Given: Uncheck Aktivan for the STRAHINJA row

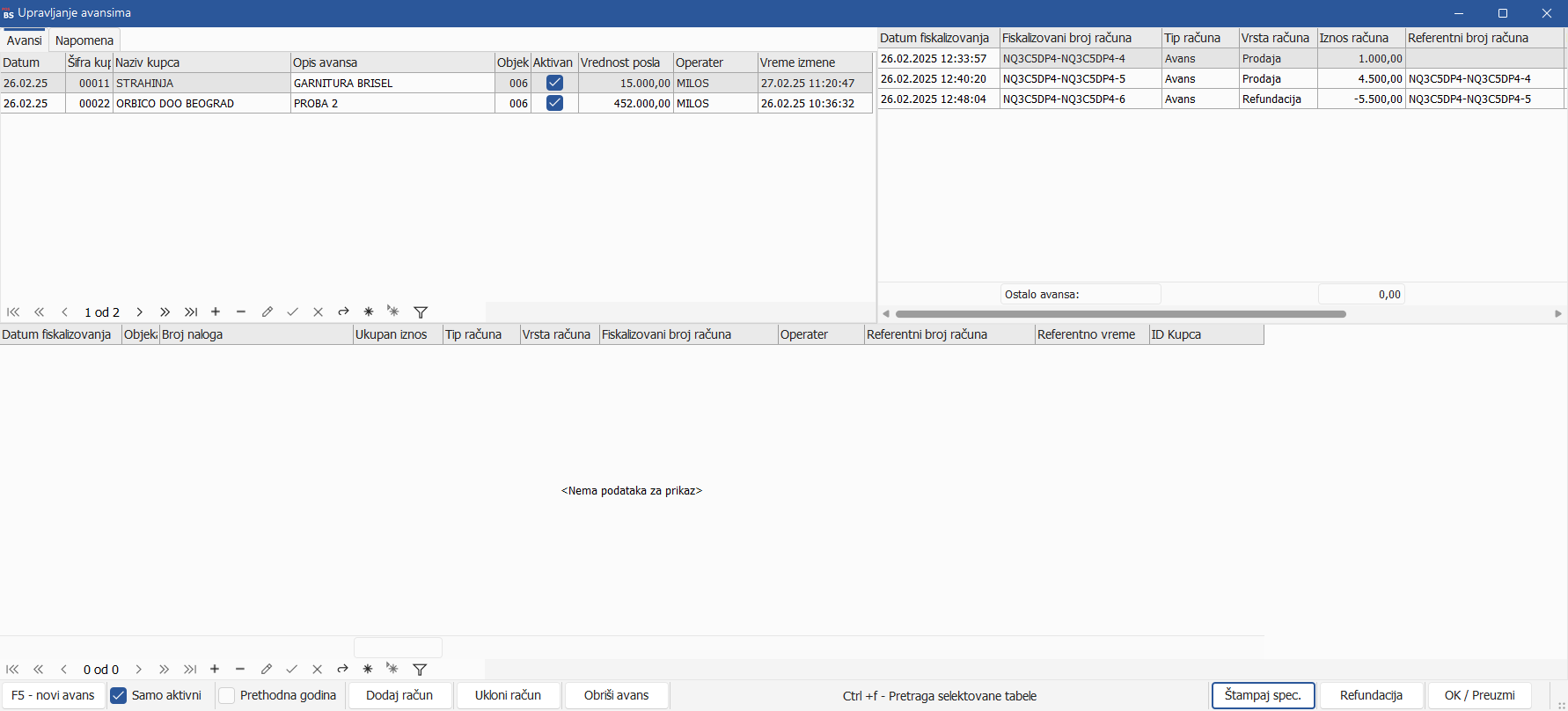Looking at the screenshot, I should [554, 83].
